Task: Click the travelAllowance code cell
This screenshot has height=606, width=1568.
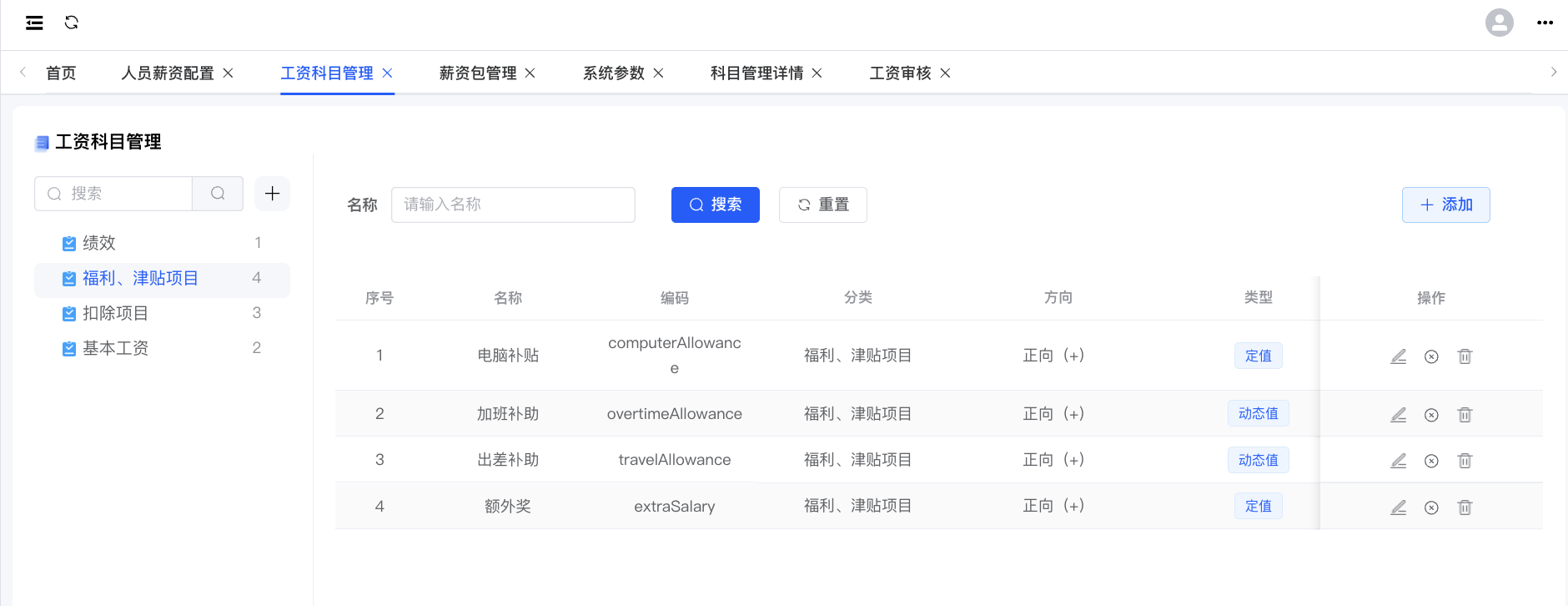Action: [674, 460]
